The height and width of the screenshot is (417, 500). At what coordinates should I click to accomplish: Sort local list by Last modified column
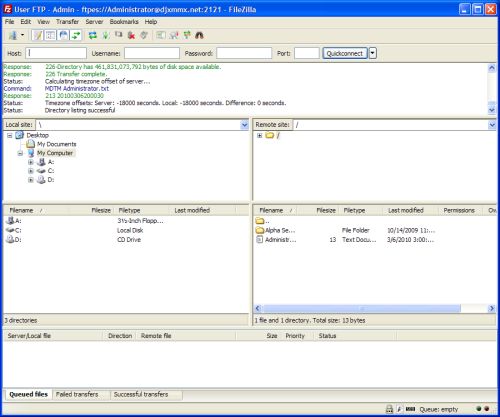(x=203, y=210)
